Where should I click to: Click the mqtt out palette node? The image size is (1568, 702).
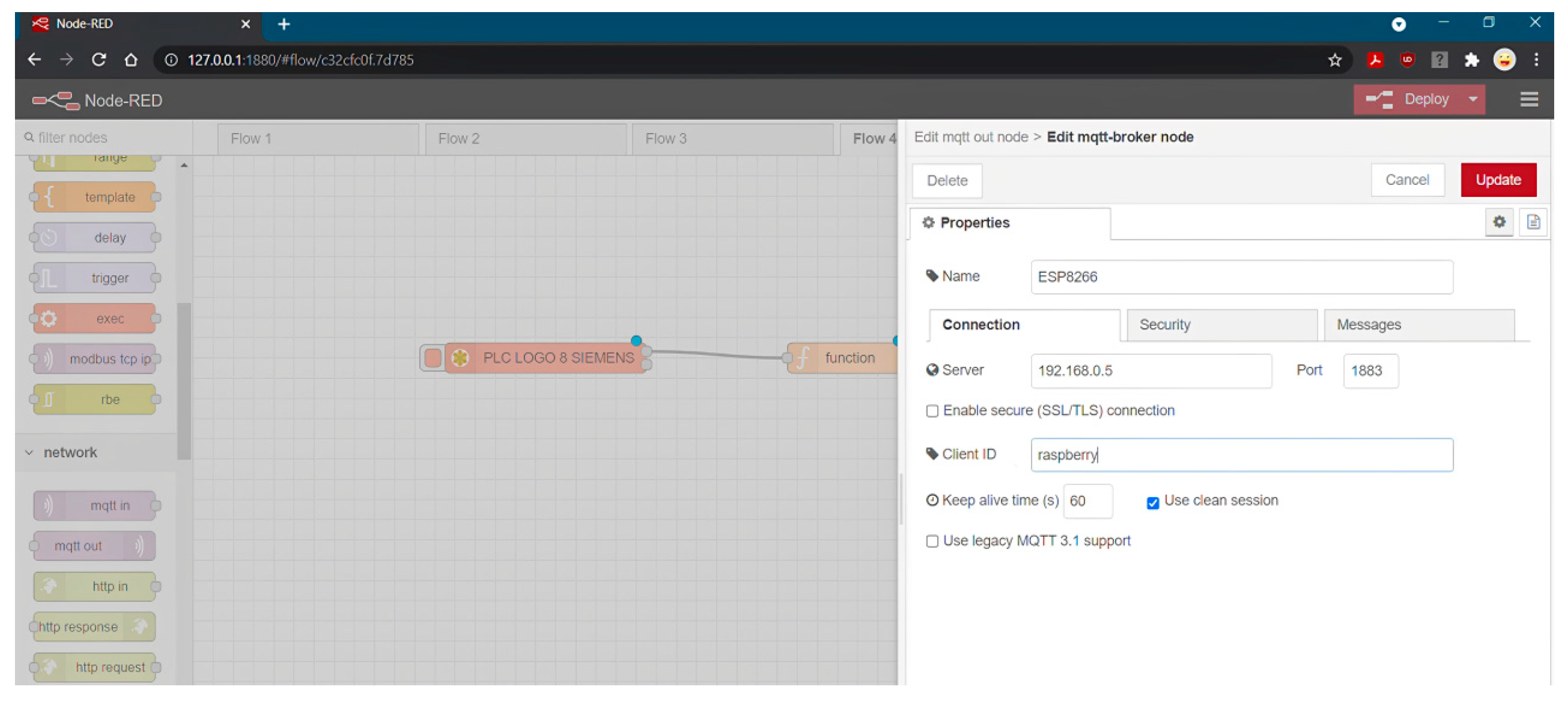[x=95, y=545]
